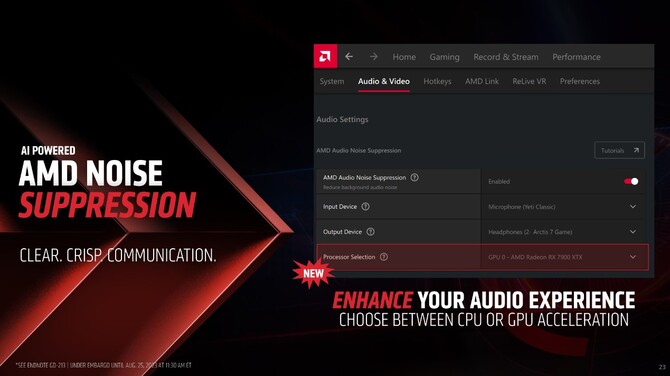
Task: Click the AMD logo icon
Action: [x=325, y=56]
